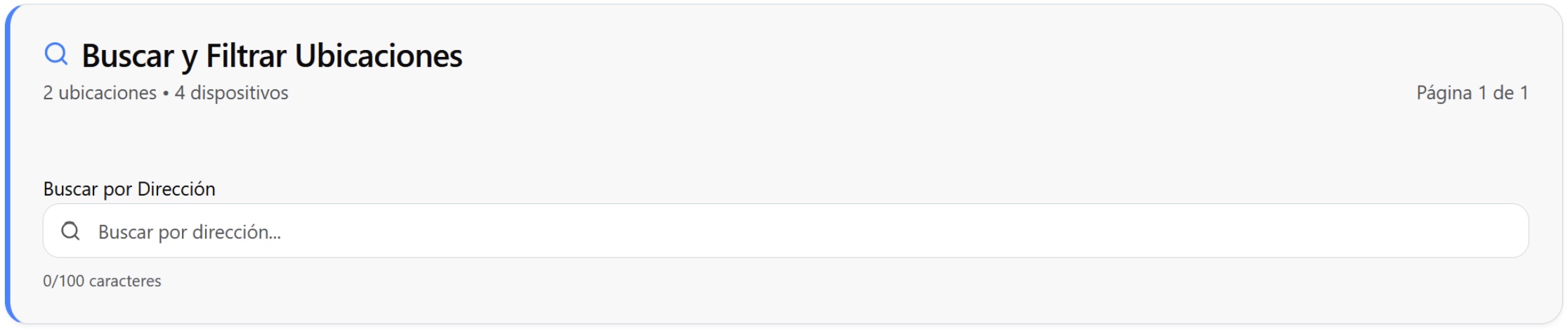
Task: Click the '0/100' character count number
Action: [64, 281]
